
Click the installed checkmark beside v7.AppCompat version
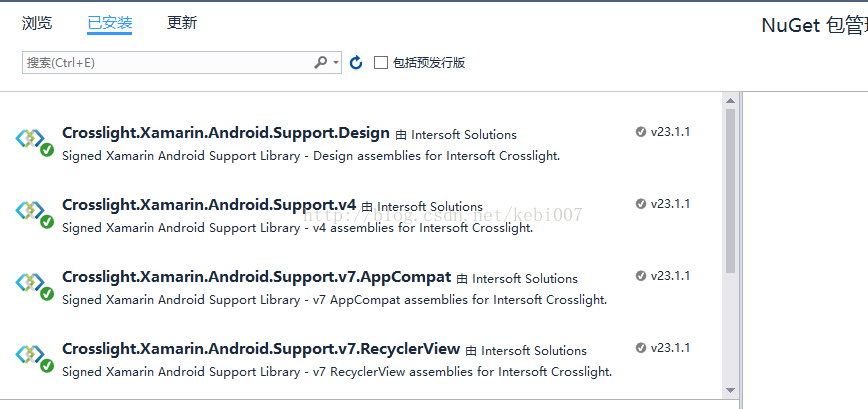[x=641, y=276]
